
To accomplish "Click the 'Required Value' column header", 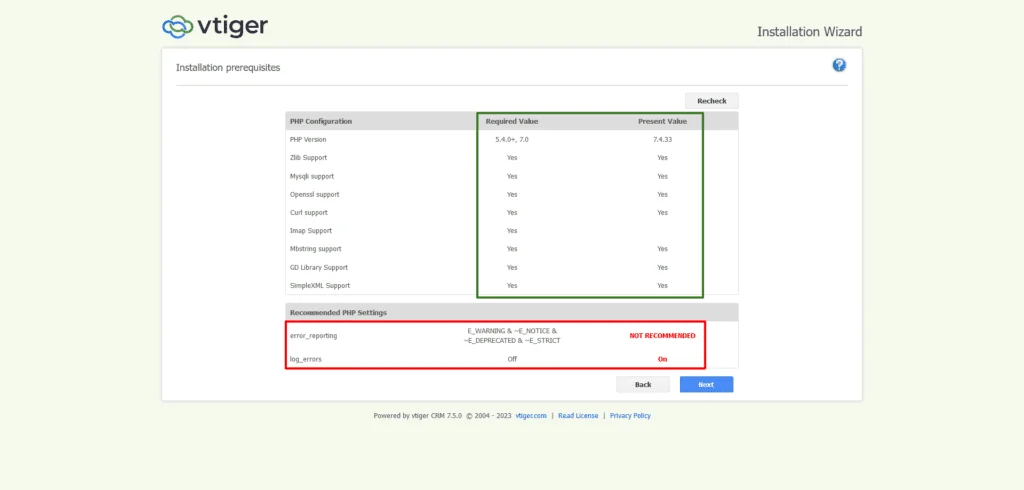I will coord(511,122).
